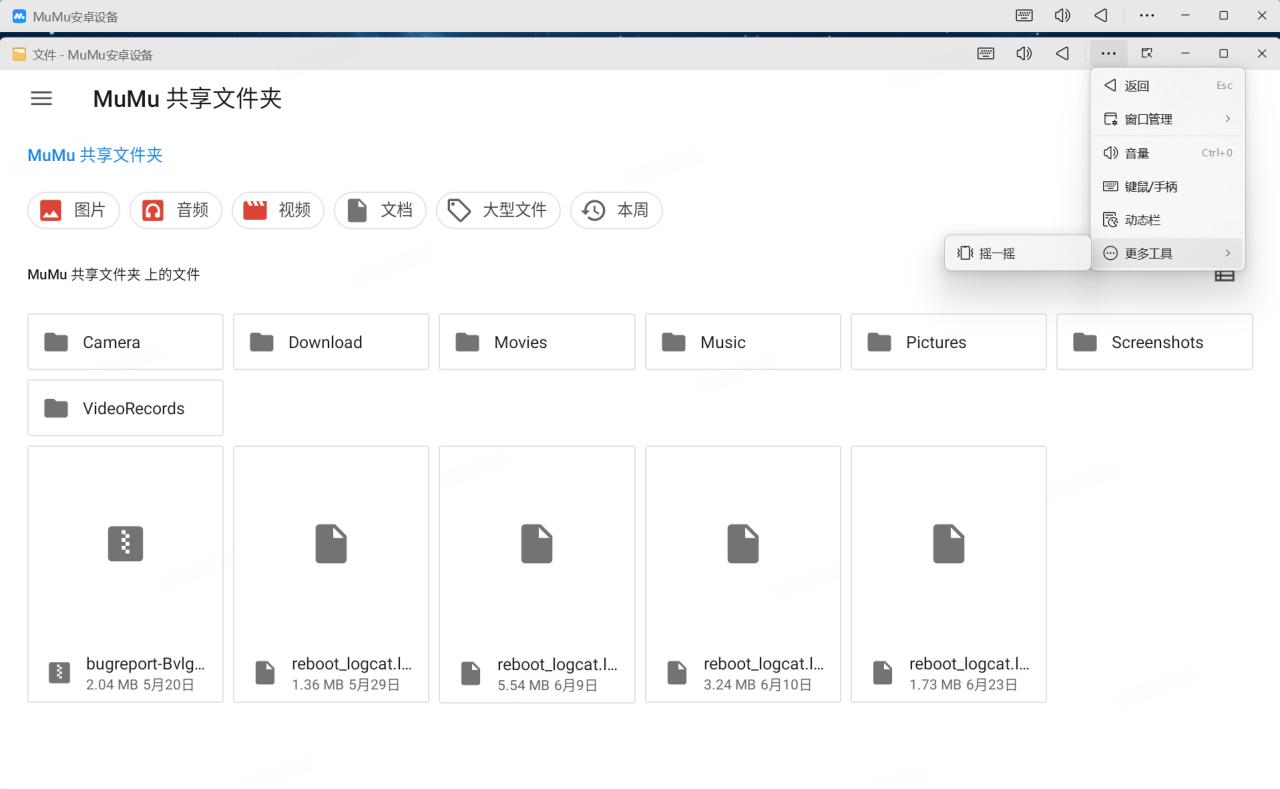1280x789 pixels.
Task: Click keyboard icon in file window title bar
Action: click(x=986, y=54)
